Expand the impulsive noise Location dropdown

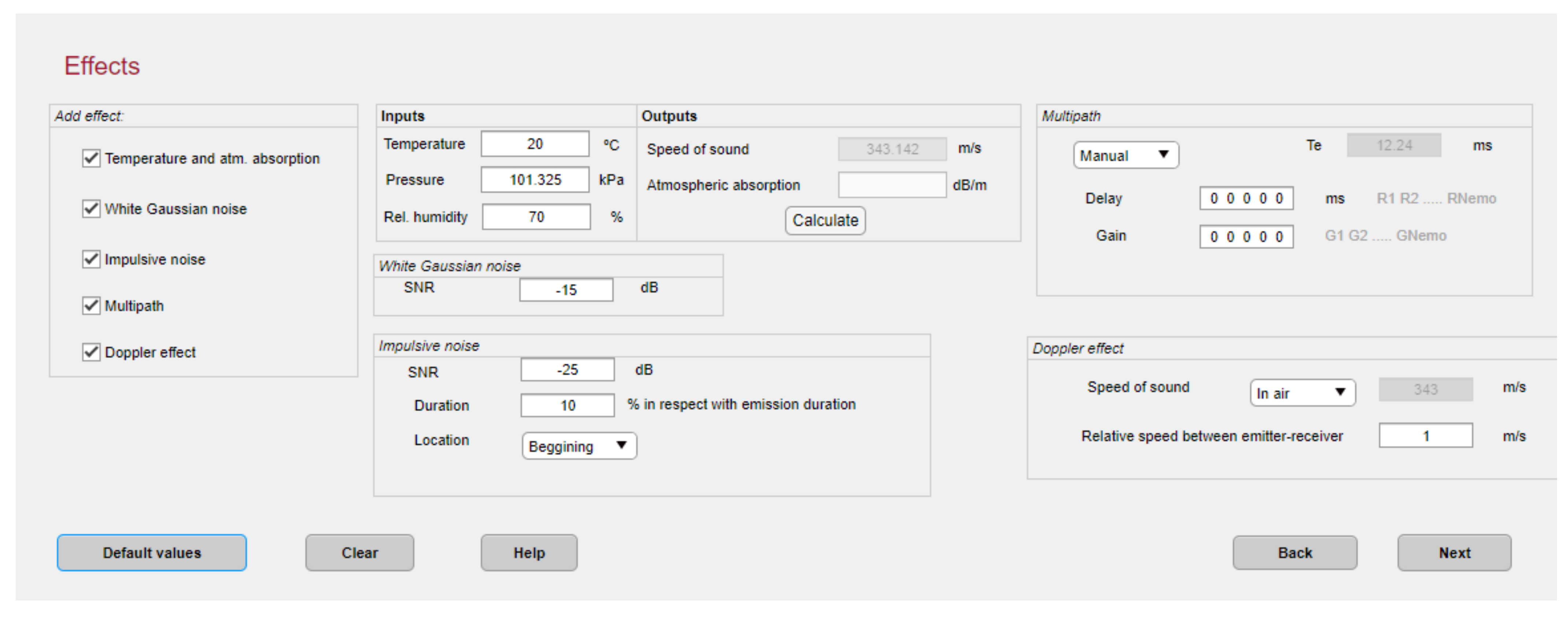pyautogui.click(x=579, y=446)
